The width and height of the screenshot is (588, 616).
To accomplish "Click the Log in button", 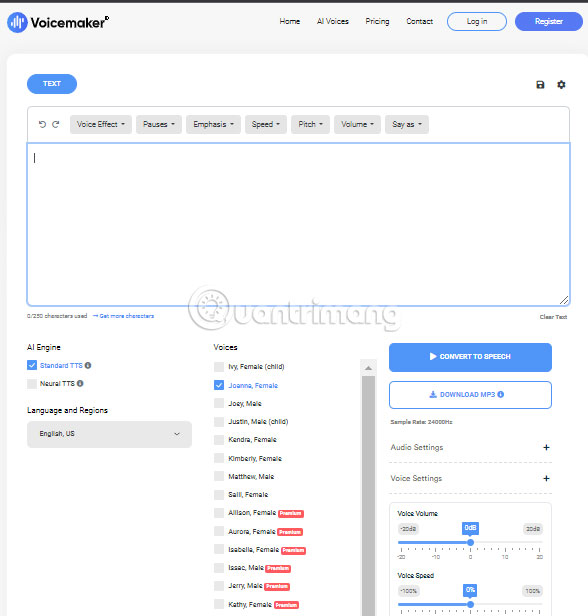I will click(x=477, y=22).
